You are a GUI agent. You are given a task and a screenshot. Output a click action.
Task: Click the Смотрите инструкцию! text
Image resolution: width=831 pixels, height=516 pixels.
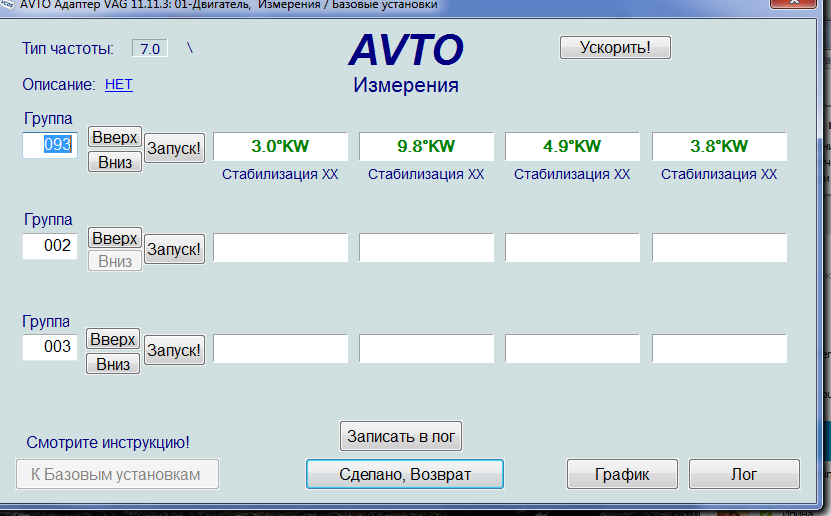point(108,442)
